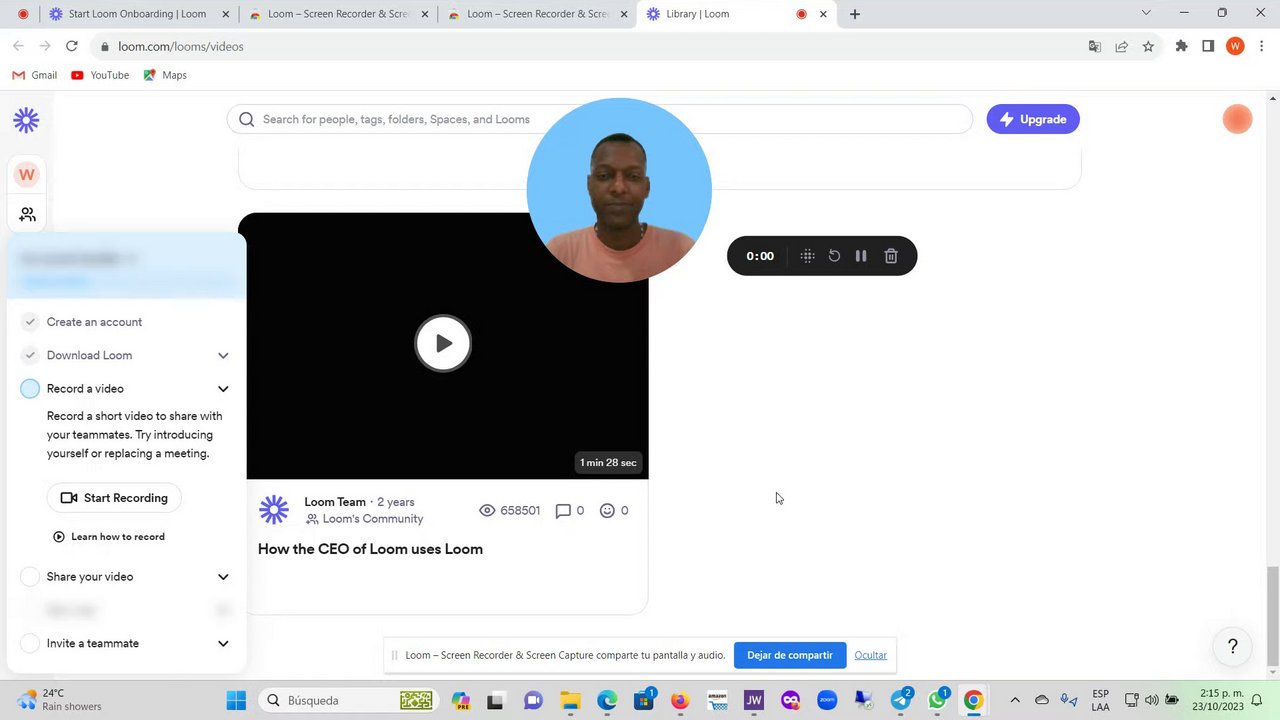Open the profile avatar at top right
1280x720 pixels.
(1237, 119)
